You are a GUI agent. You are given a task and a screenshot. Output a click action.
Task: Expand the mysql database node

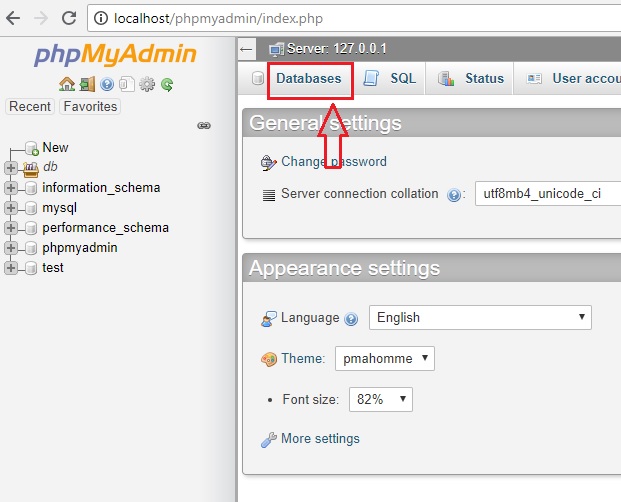(x=11, y=208)
